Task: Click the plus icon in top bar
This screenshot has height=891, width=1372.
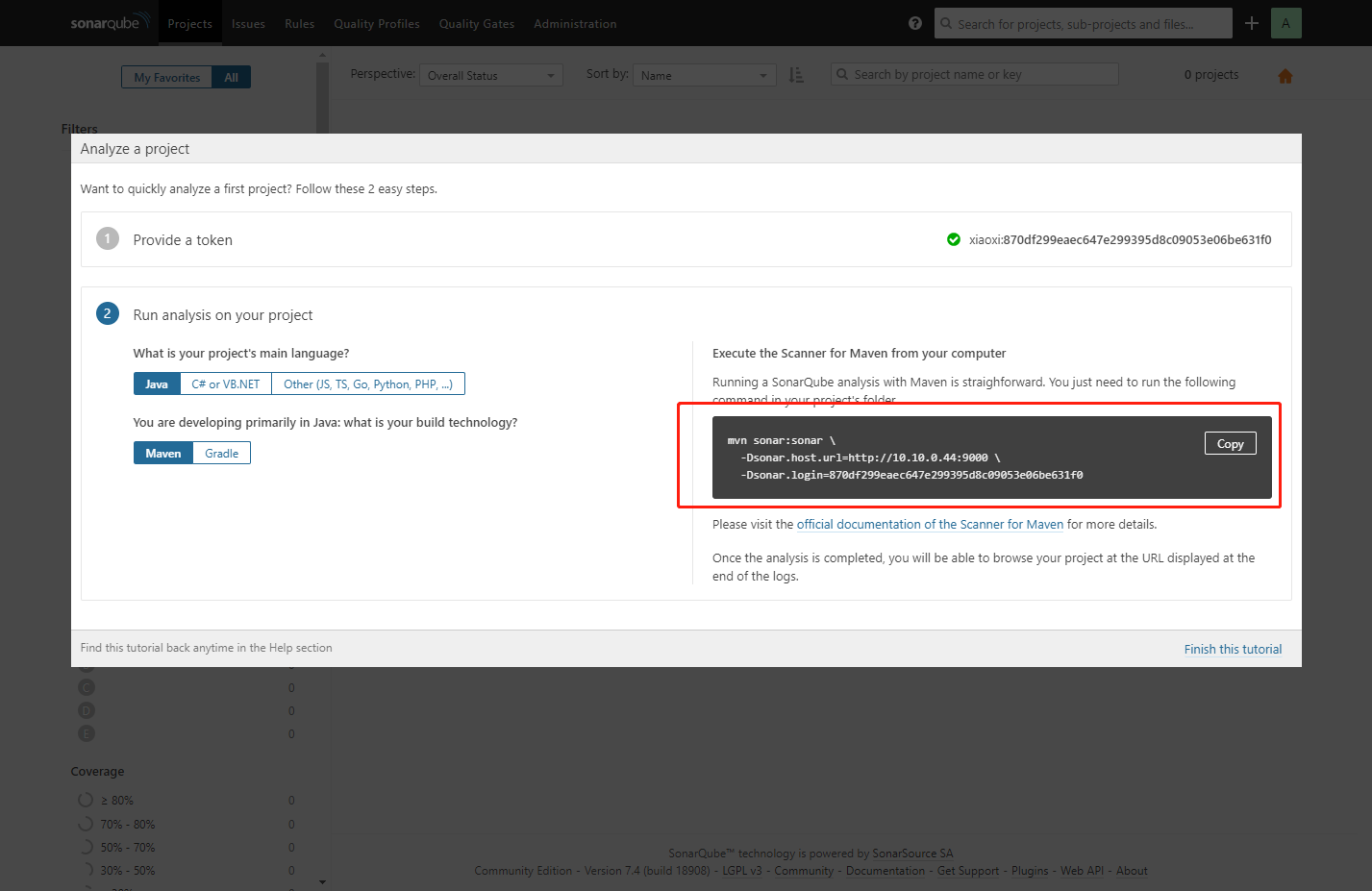Action: (x=1252, y=23)
